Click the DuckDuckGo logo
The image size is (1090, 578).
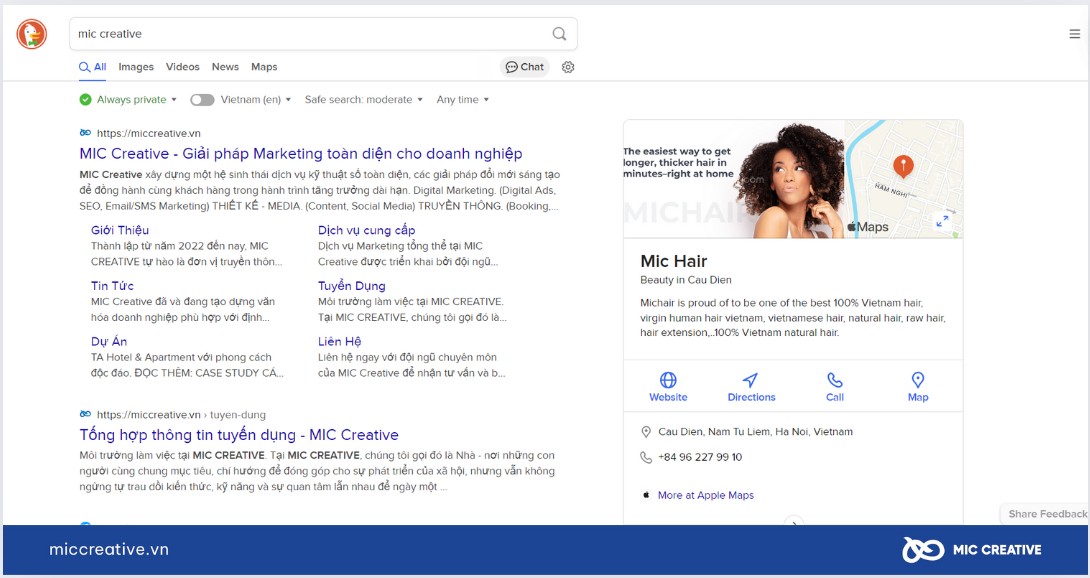[31, 34]
